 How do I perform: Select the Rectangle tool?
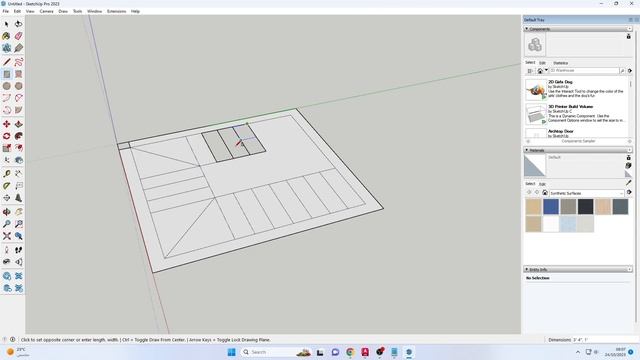point(7,74)
